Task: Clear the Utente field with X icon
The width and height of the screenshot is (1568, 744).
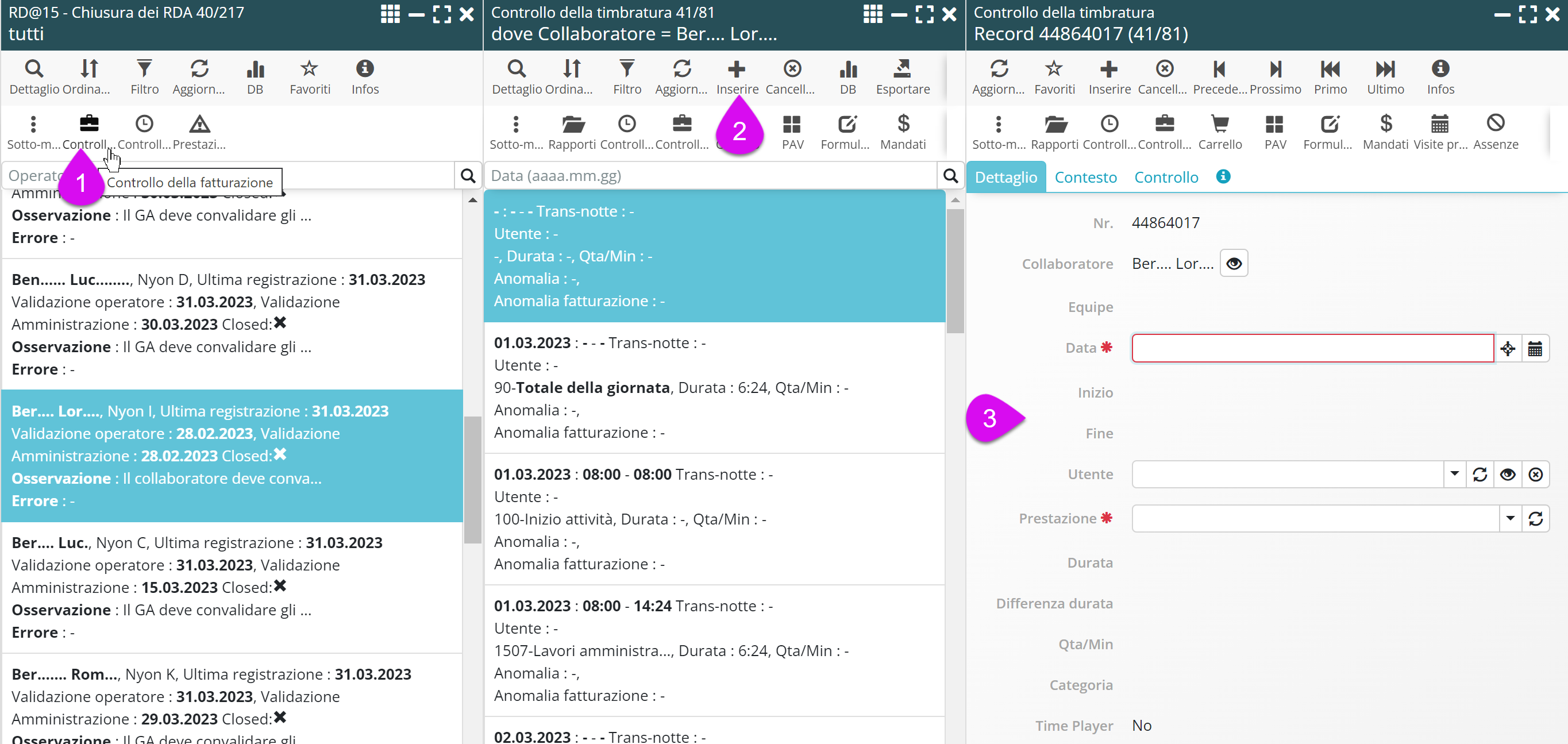Action: click(x=1535, y=475)
